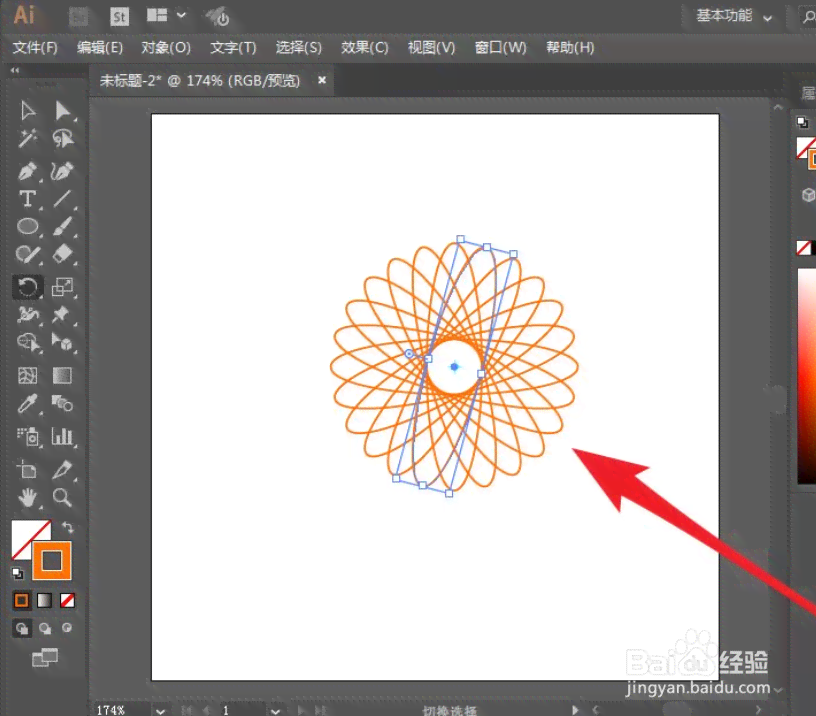The width and height of the screenshot is (816, 716).
Task: Select the Column Graph tool
Action: (62, 437)
